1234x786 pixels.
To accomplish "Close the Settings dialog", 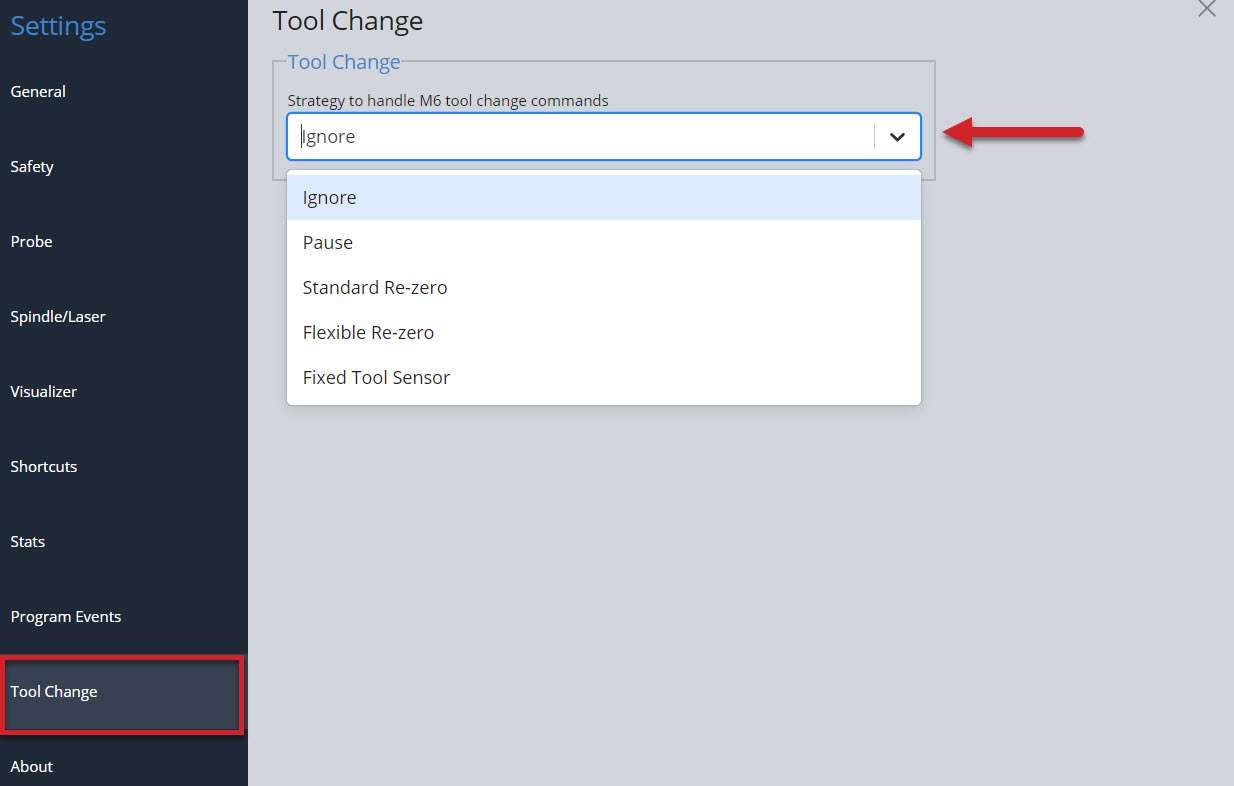I will click(x=1207, y=9).
